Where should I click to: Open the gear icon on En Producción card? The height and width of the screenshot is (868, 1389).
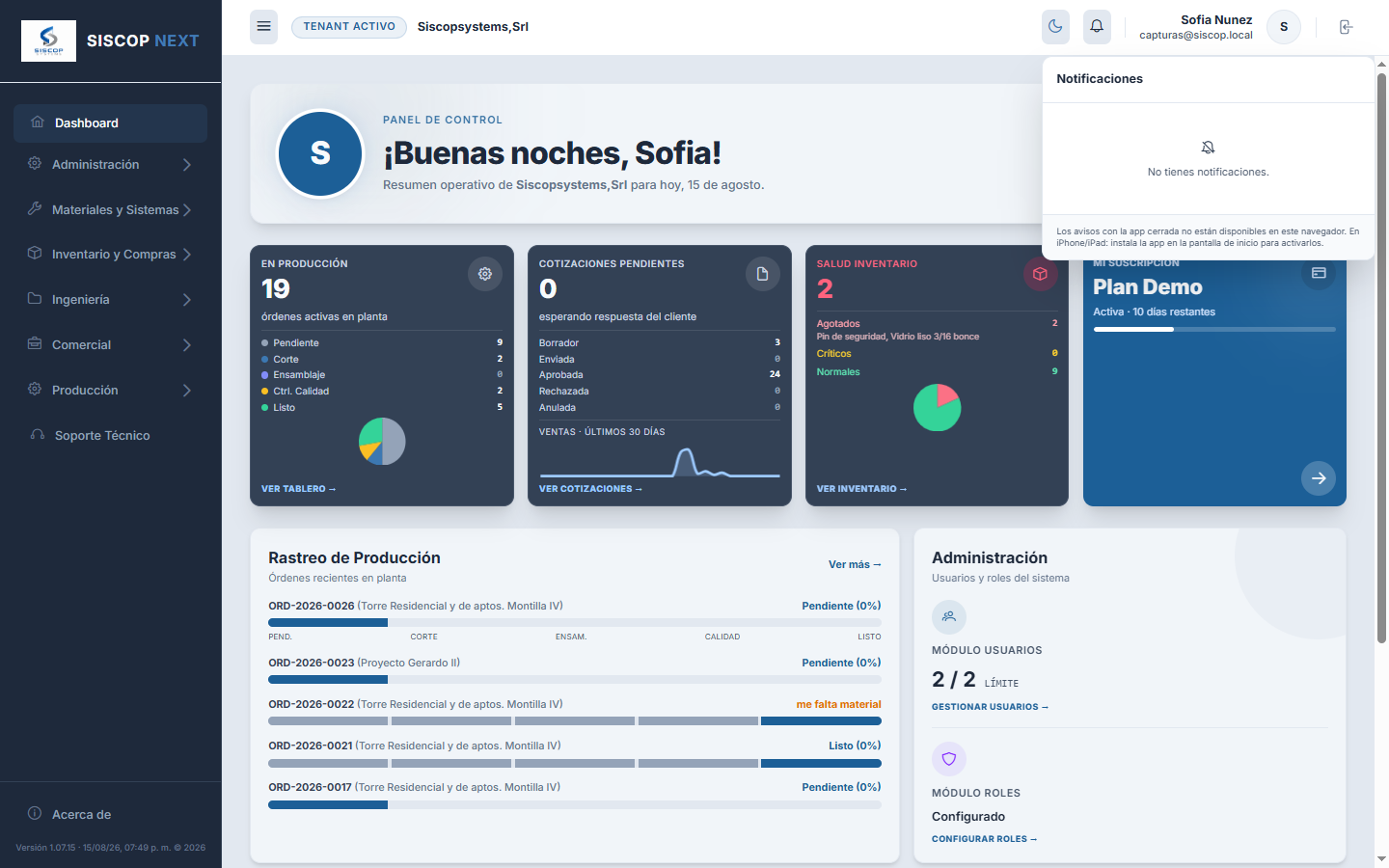485,274
